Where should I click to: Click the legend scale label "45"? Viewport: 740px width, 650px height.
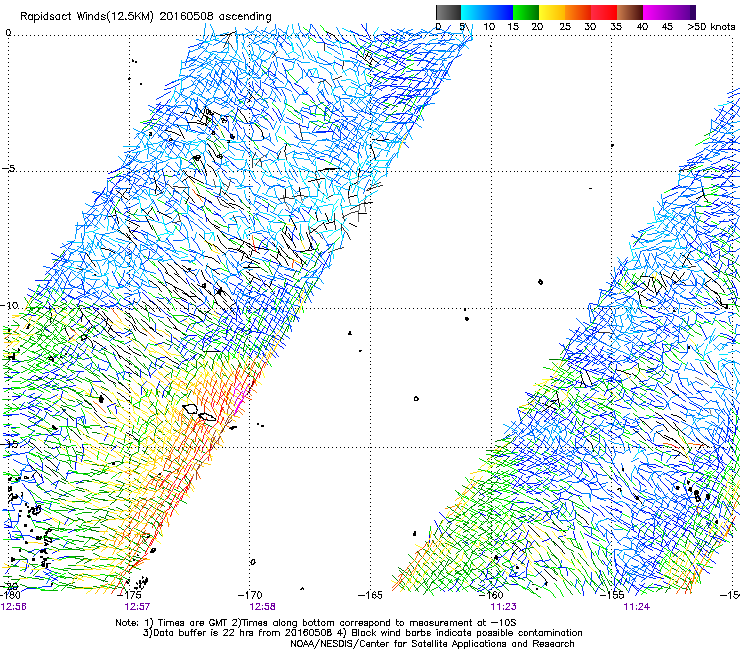point(667,27)
